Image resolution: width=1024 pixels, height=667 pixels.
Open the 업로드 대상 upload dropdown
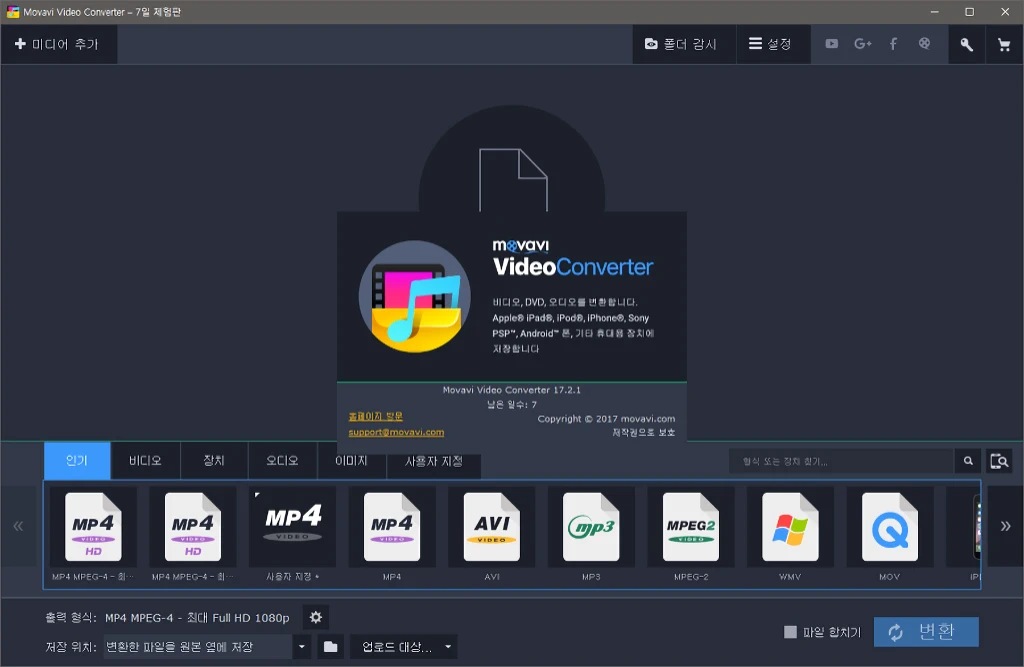(404, 647)
